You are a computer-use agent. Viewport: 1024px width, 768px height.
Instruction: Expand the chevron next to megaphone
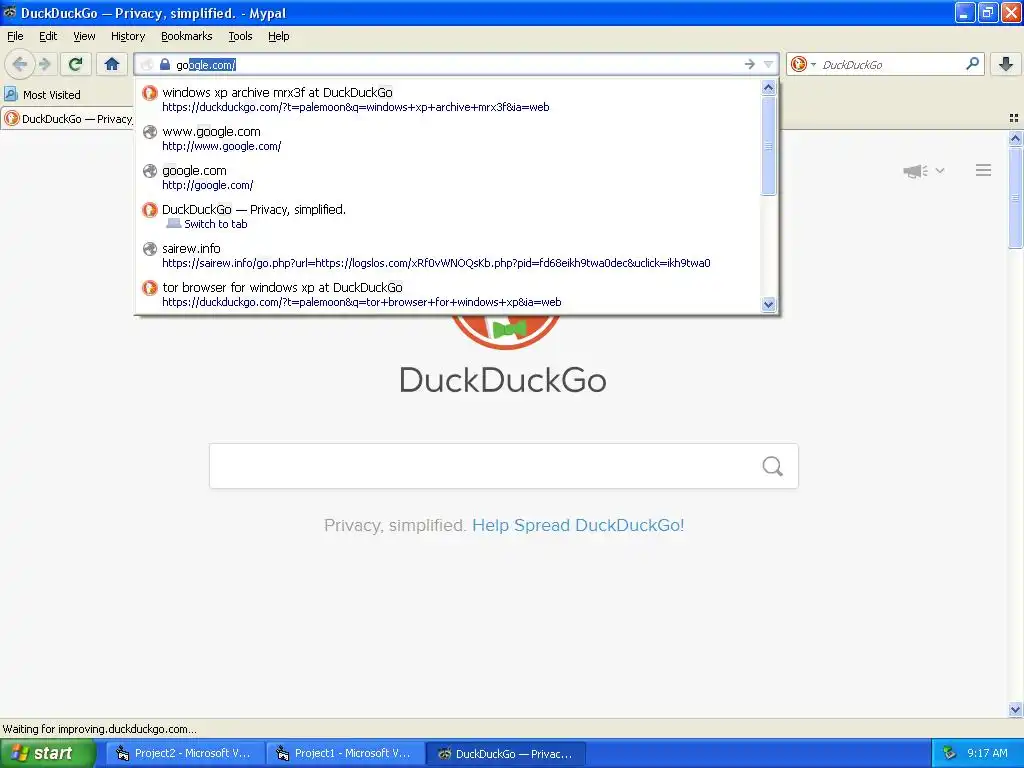click(940, 171)
